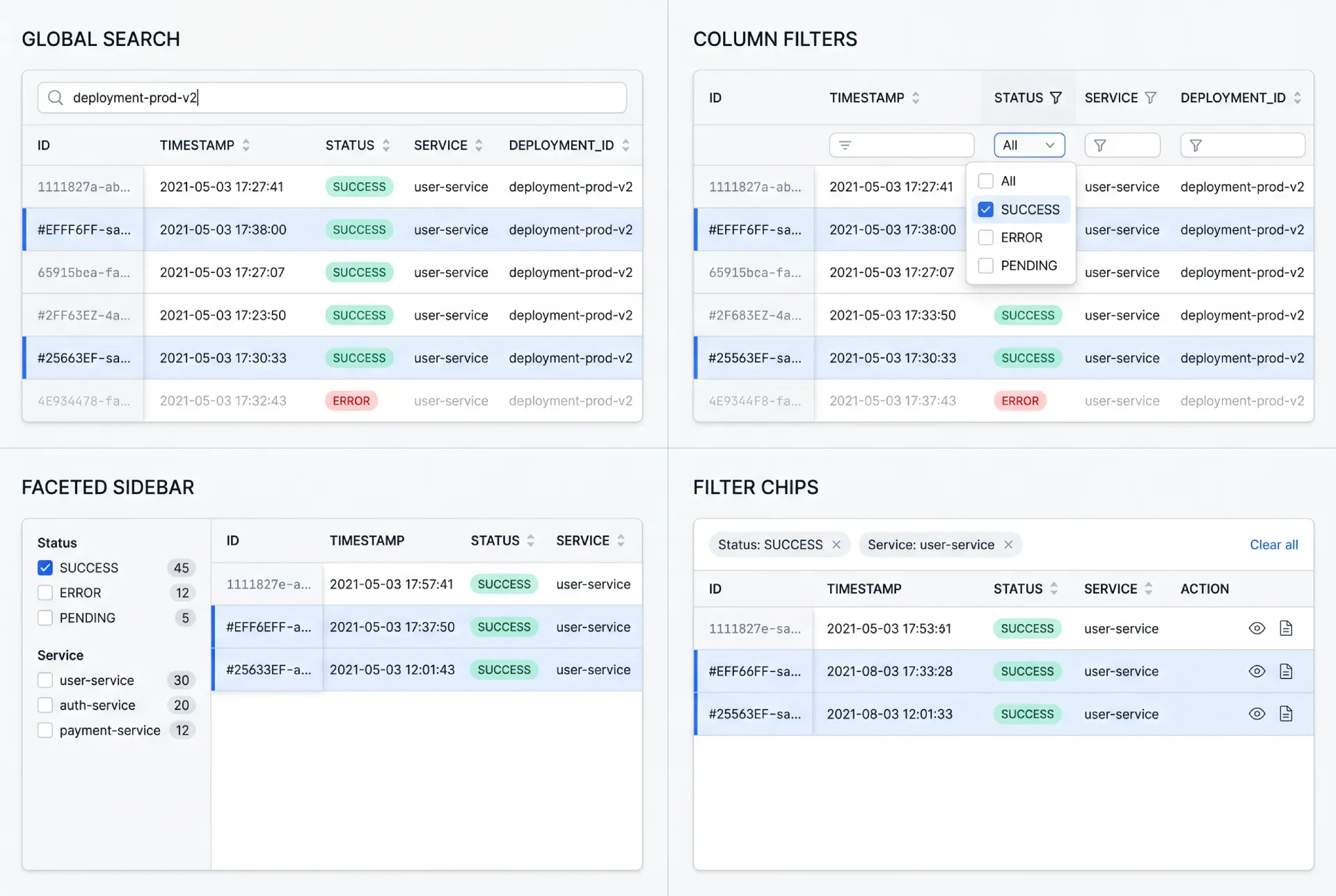Check ERROR option in status dropdown
Viewport: 1336px width, 896px height.
click(985, 237)
